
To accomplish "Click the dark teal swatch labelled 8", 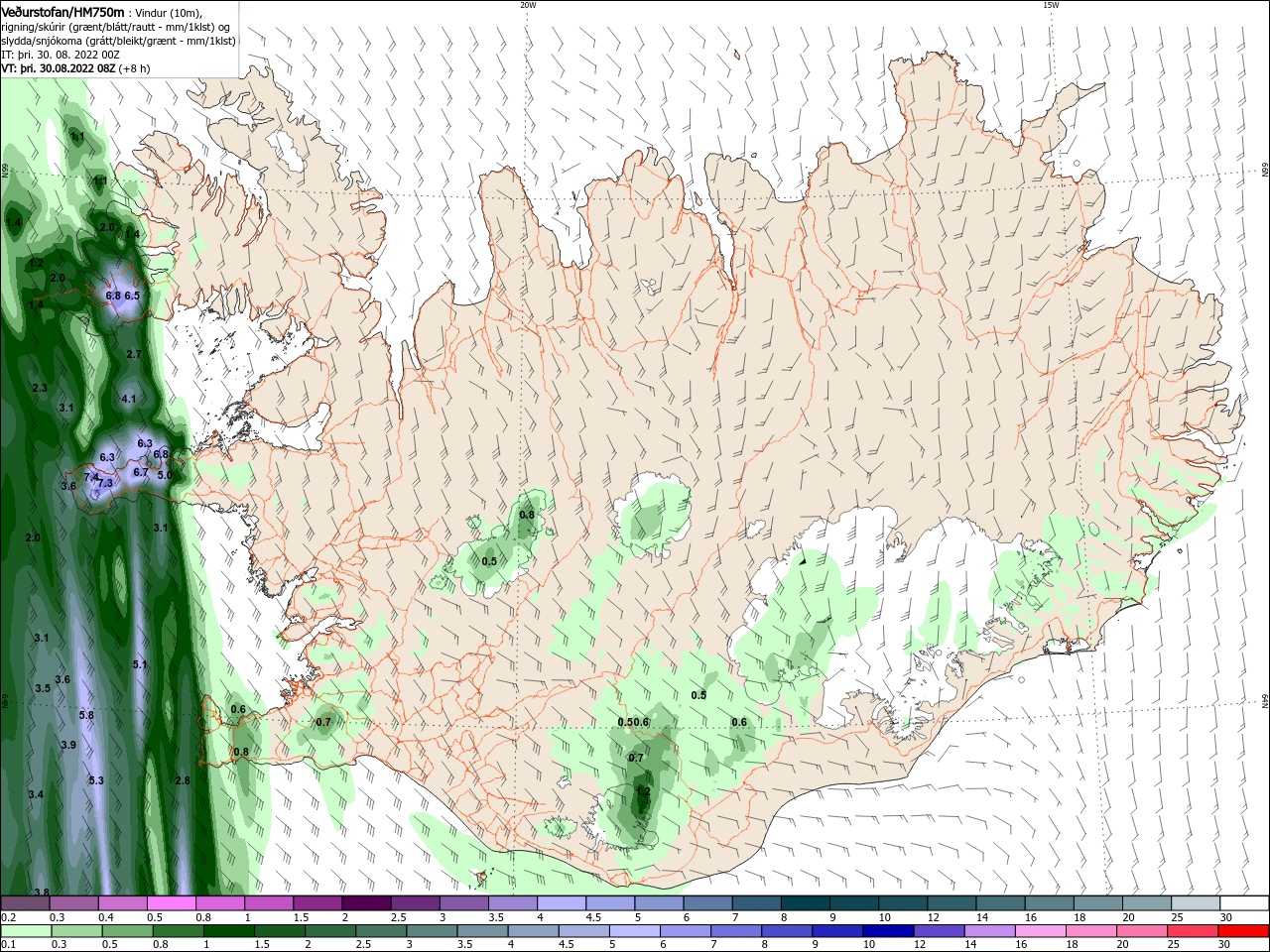I will click(x=805, y=903).
